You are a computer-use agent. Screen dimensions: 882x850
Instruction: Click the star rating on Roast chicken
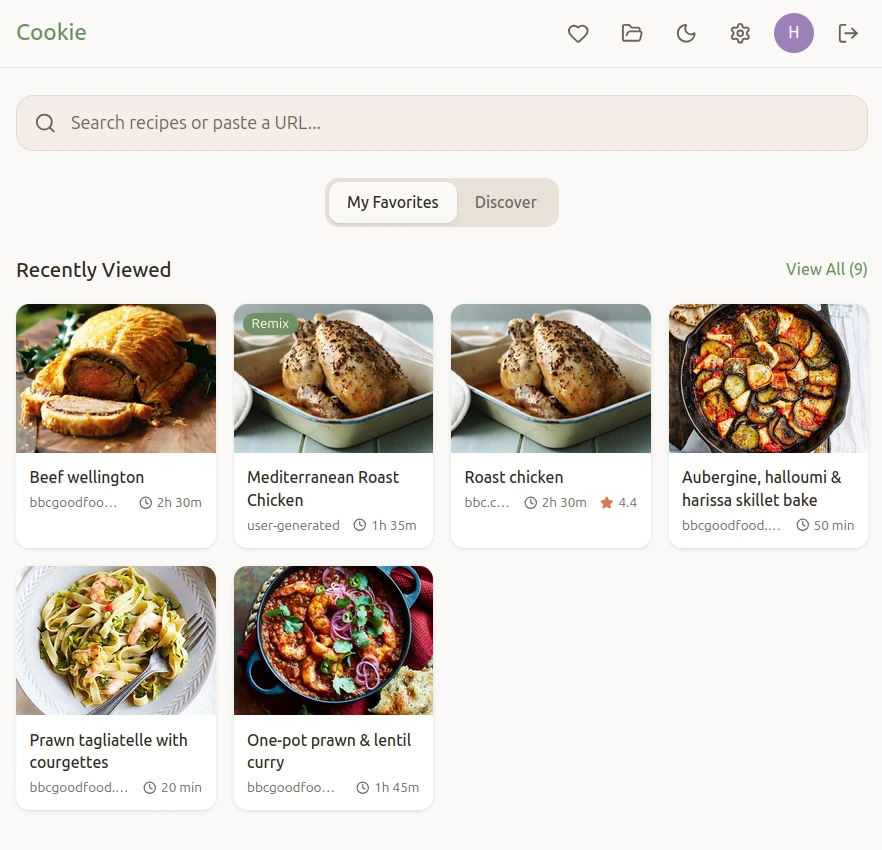[618, 502]
